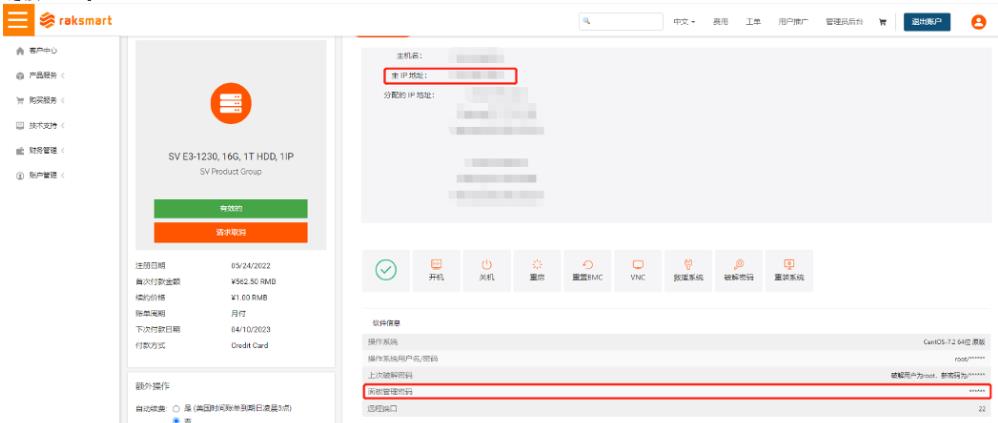Click the CentOS-7.2 64位 operating system value
The image size is (998, 423).
pos(954,342)
